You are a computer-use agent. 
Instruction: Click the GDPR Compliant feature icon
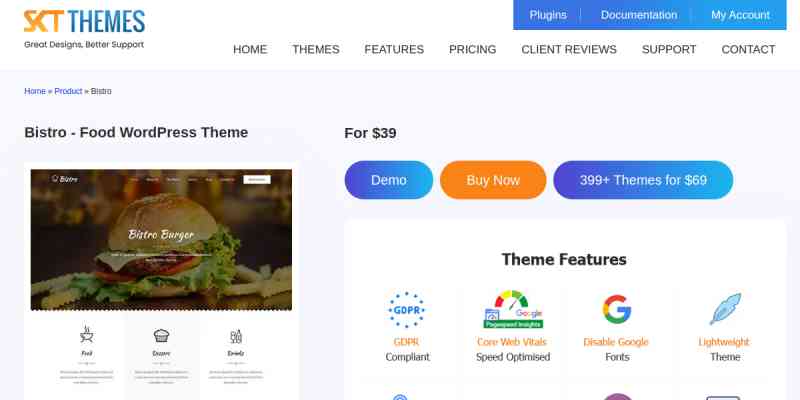406,310
